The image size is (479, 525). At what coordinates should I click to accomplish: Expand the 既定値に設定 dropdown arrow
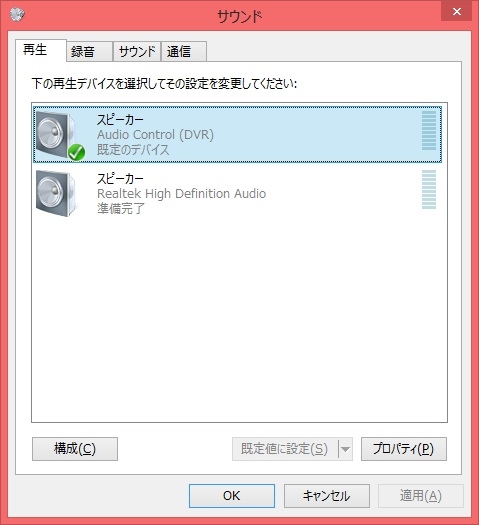(345, 449)
